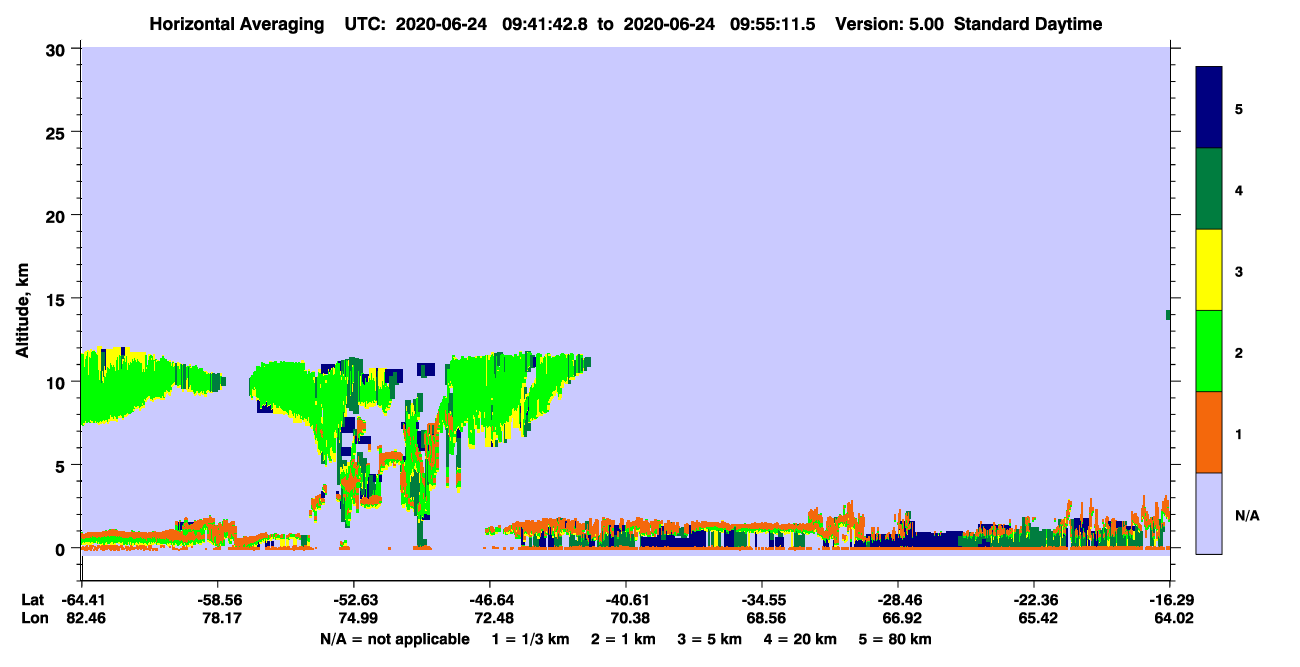Click the longitude value 68.56
This screenshot has height=667, width=1300.
[x=764, y=618]
